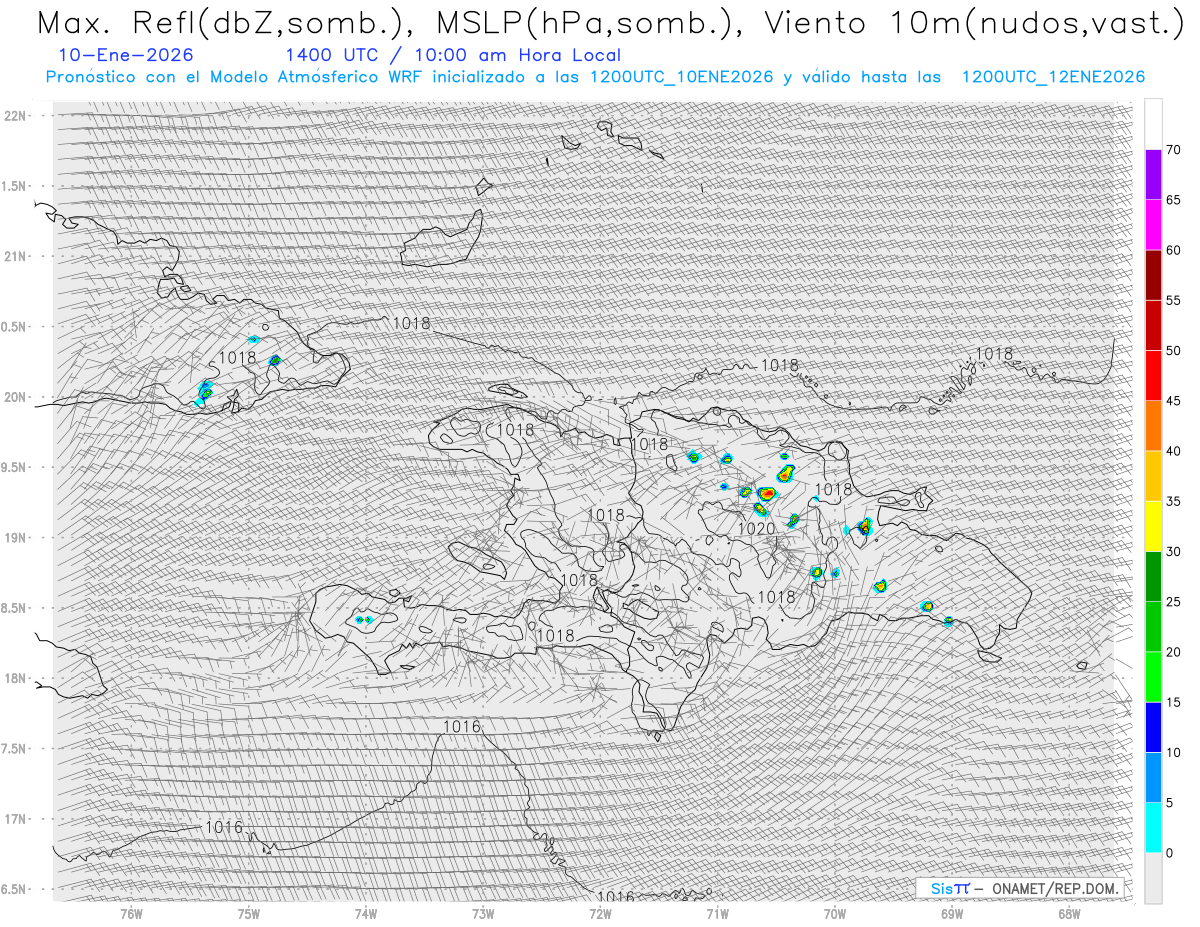Click the '1020' isobar label
This screenshot has height=927, width=1200.
coord(756,528)
